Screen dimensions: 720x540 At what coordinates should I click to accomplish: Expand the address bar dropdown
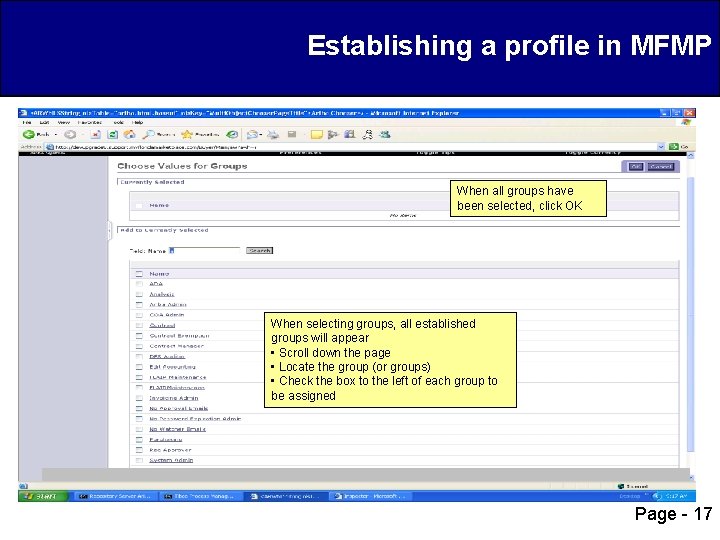point(661,147)
